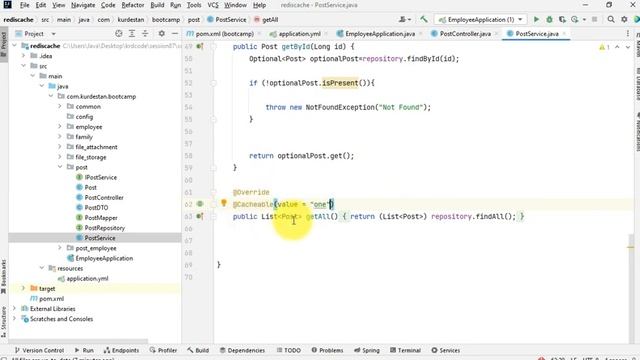Open the profiler run toolbar icon
This screenshot has width=640, height=360.
click(x=575, y=19)
